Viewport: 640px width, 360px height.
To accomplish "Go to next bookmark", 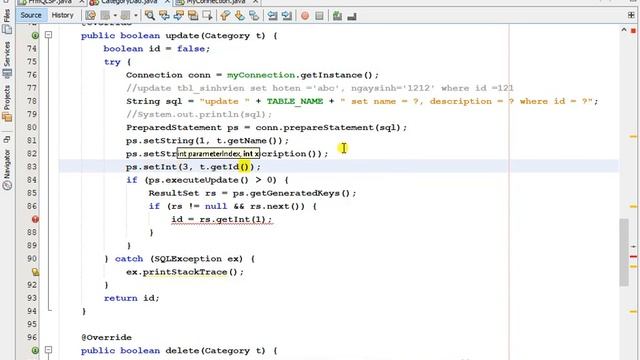I will 240,16.
